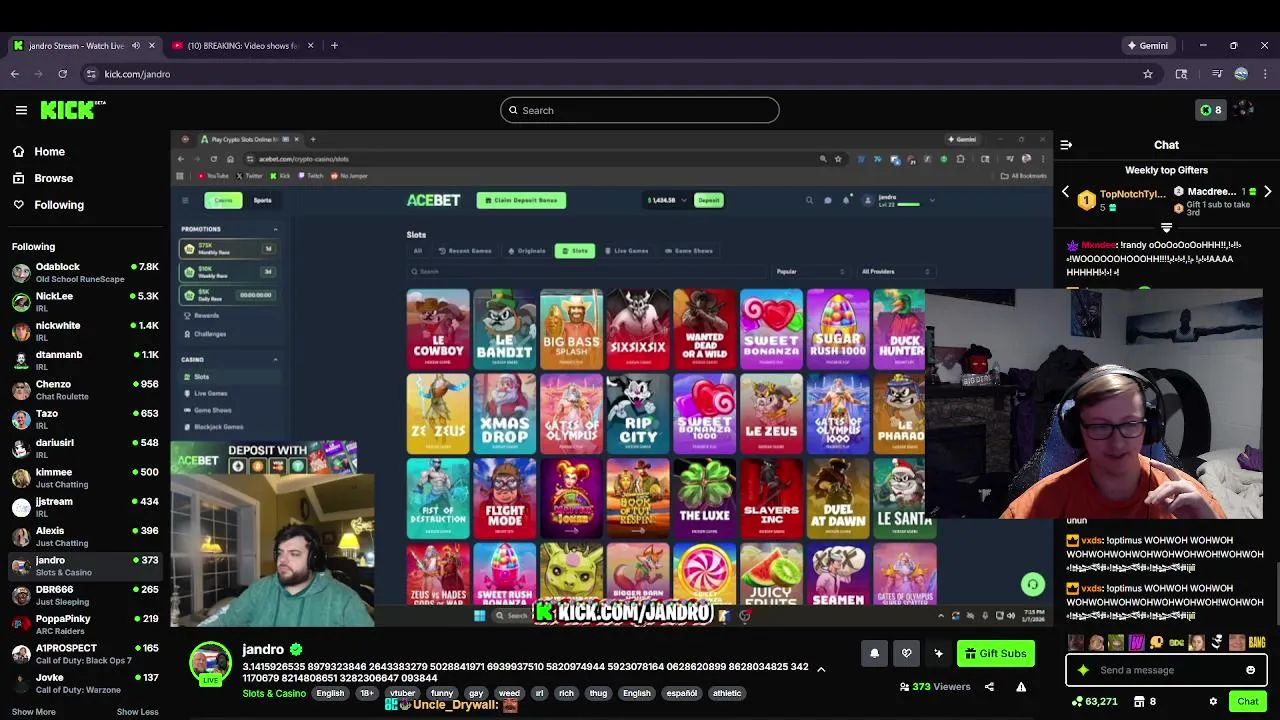Open the dariusirl channel in Following
The height and width of the screenshot is (720, 1280).
point(85,448)
